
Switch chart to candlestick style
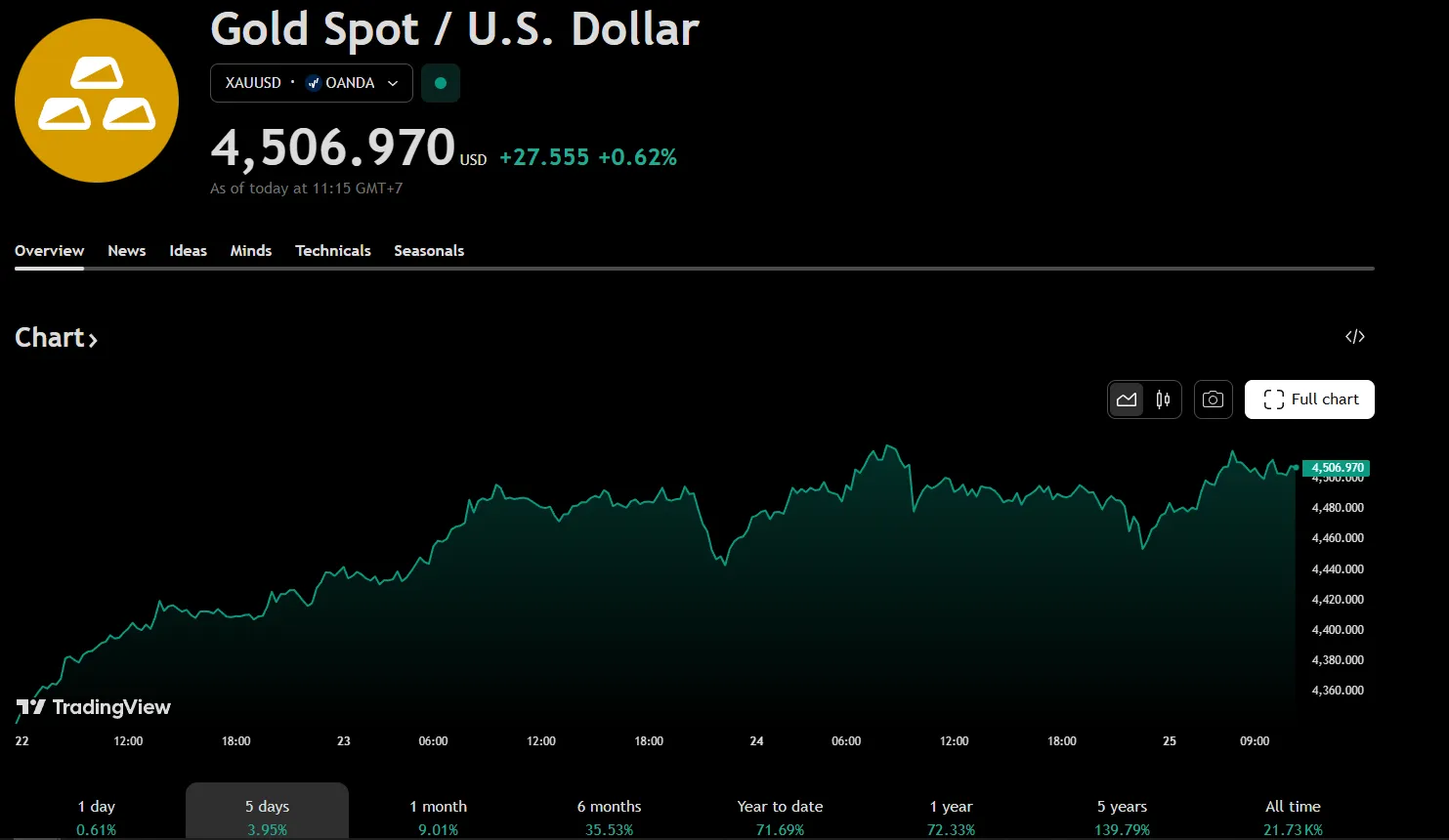pyautogui.click(x=1163, y=399)
